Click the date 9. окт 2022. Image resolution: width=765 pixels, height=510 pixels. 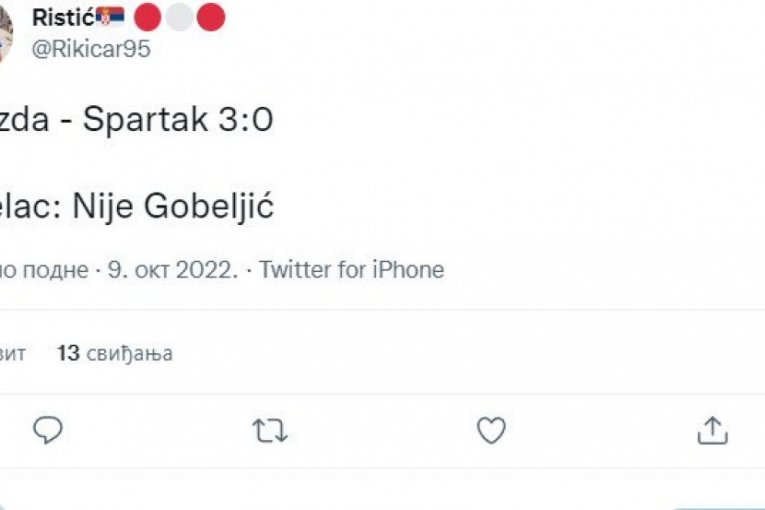pyautogui.click(x=172, y=270)
